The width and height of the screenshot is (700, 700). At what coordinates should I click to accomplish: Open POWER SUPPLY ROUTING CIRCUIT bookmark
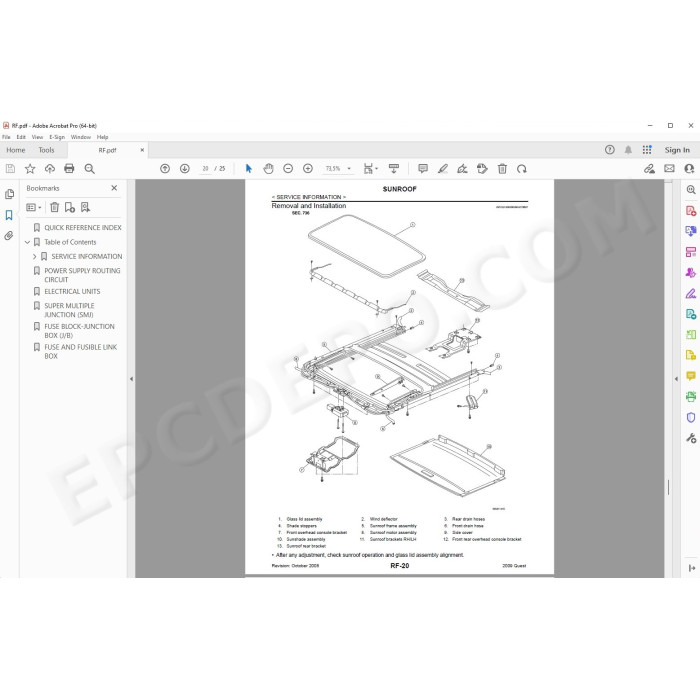pyautogui.click(x=82, y=275)
